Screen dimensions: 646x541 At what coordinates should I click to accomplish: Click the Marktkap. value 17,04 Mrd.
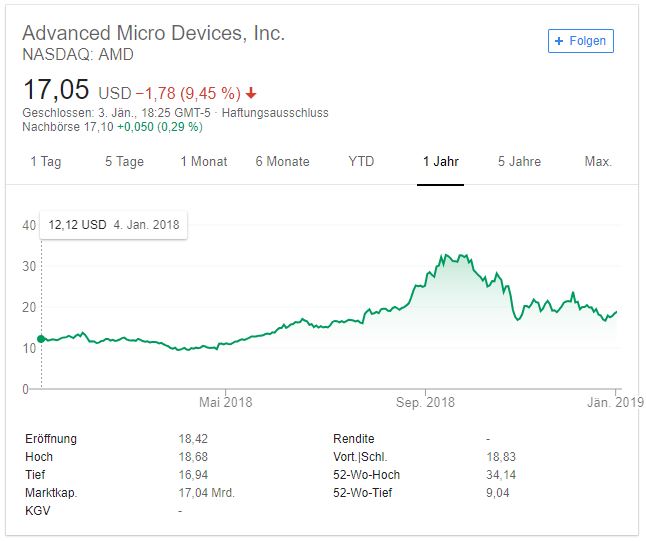[206, 492]
